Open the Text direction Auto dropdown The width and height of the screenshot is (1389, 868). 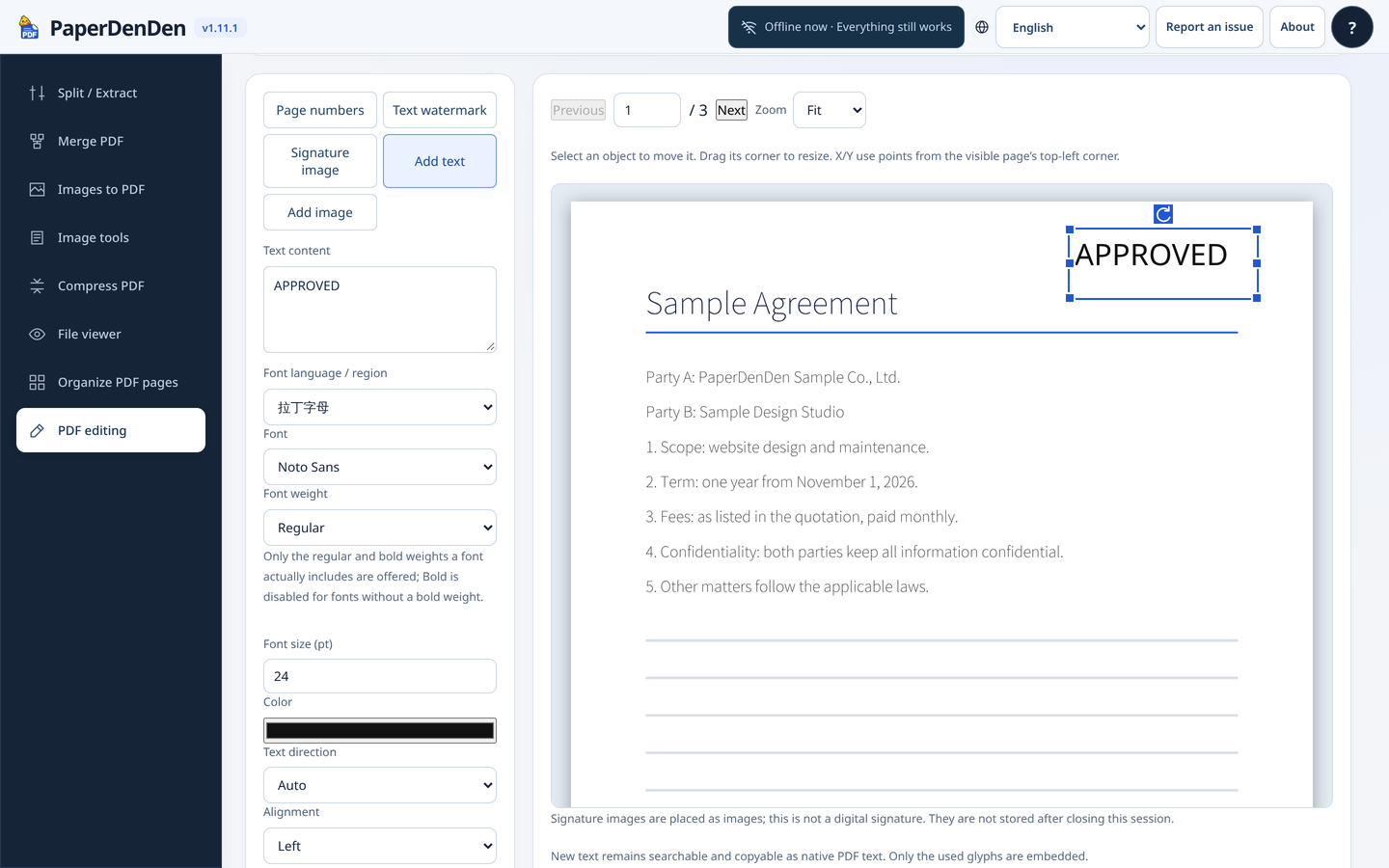coord(380,785)
